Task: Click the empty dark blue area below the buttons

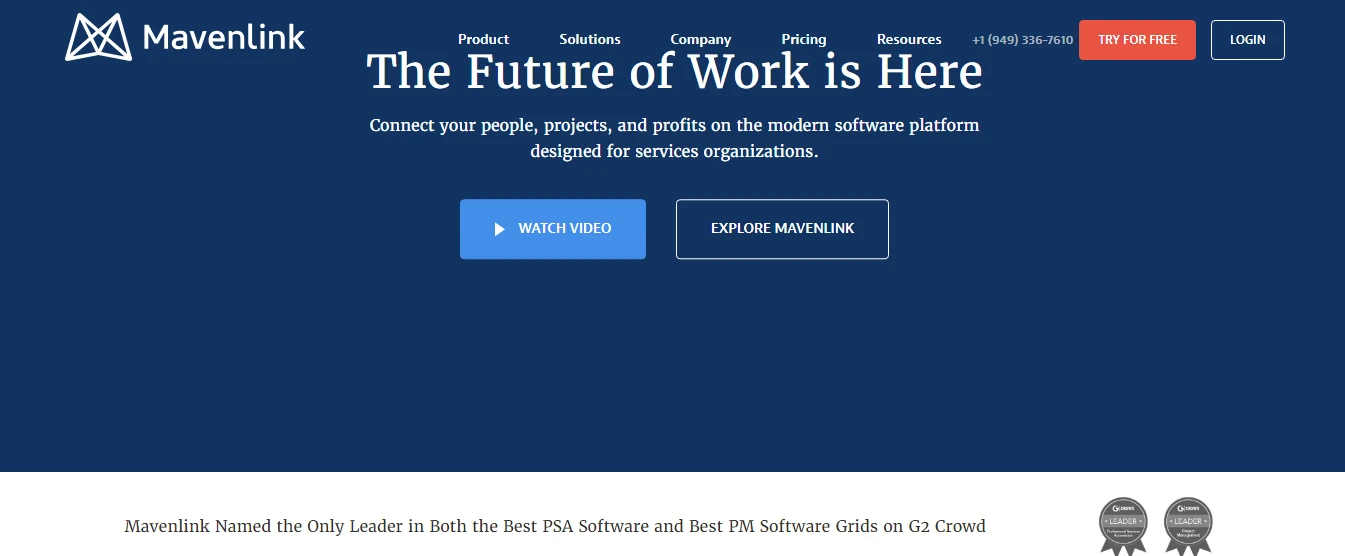Action: point(672,370)
